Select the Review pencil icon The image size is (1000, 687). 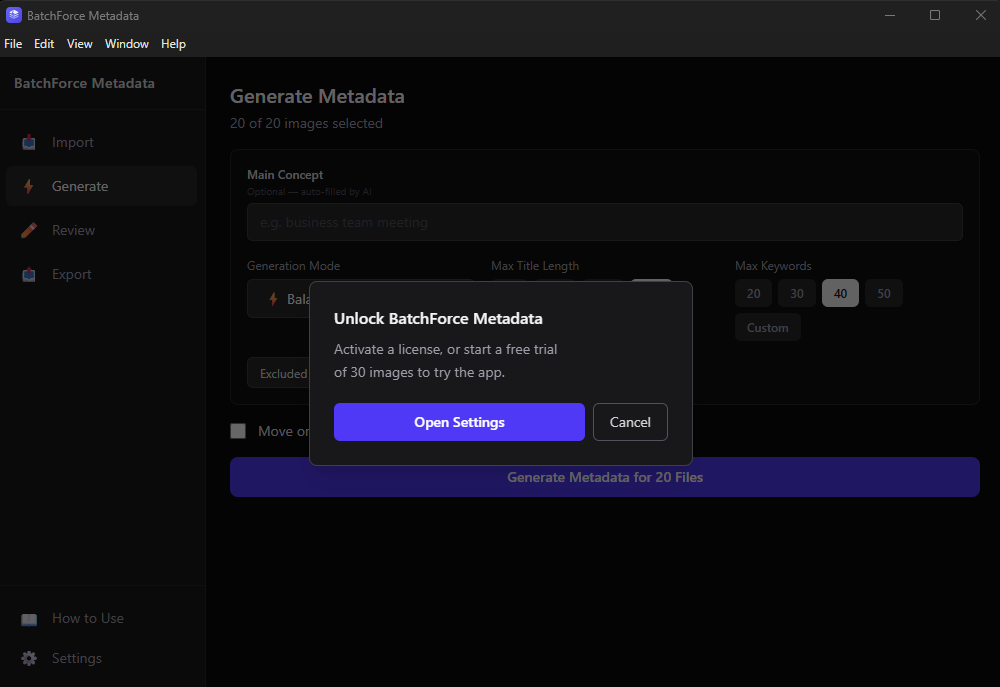tap(29, 230)
